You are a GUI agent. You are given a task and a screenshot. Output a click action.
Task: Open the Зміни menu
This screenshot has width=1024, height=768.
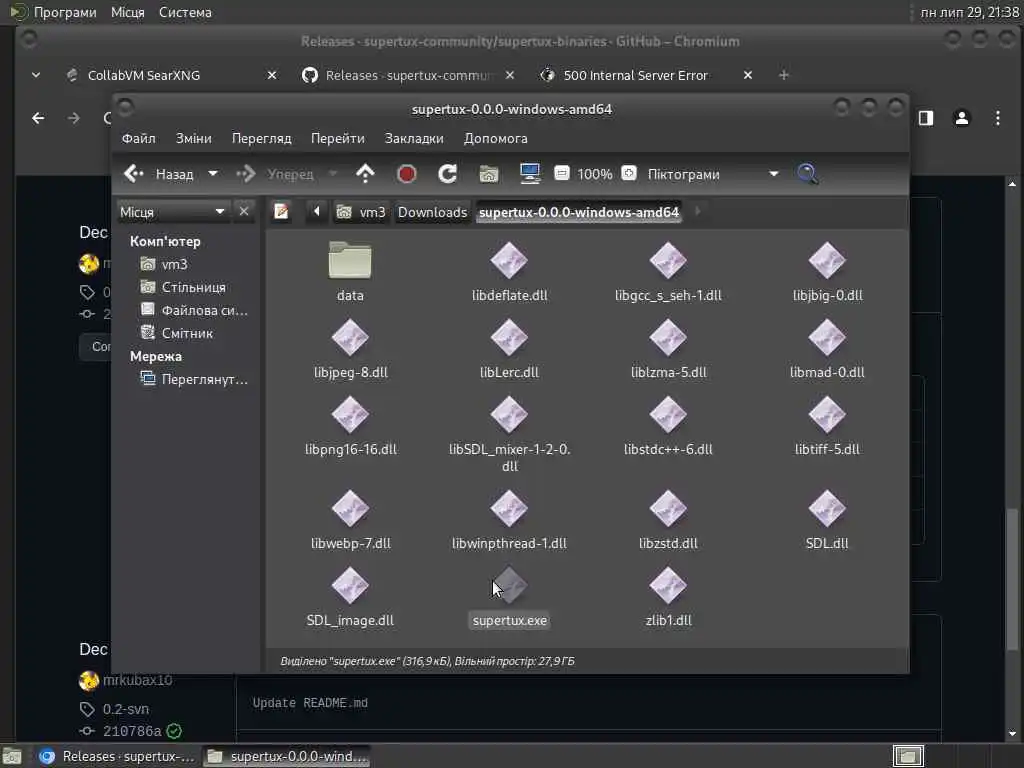pos(193,138)
